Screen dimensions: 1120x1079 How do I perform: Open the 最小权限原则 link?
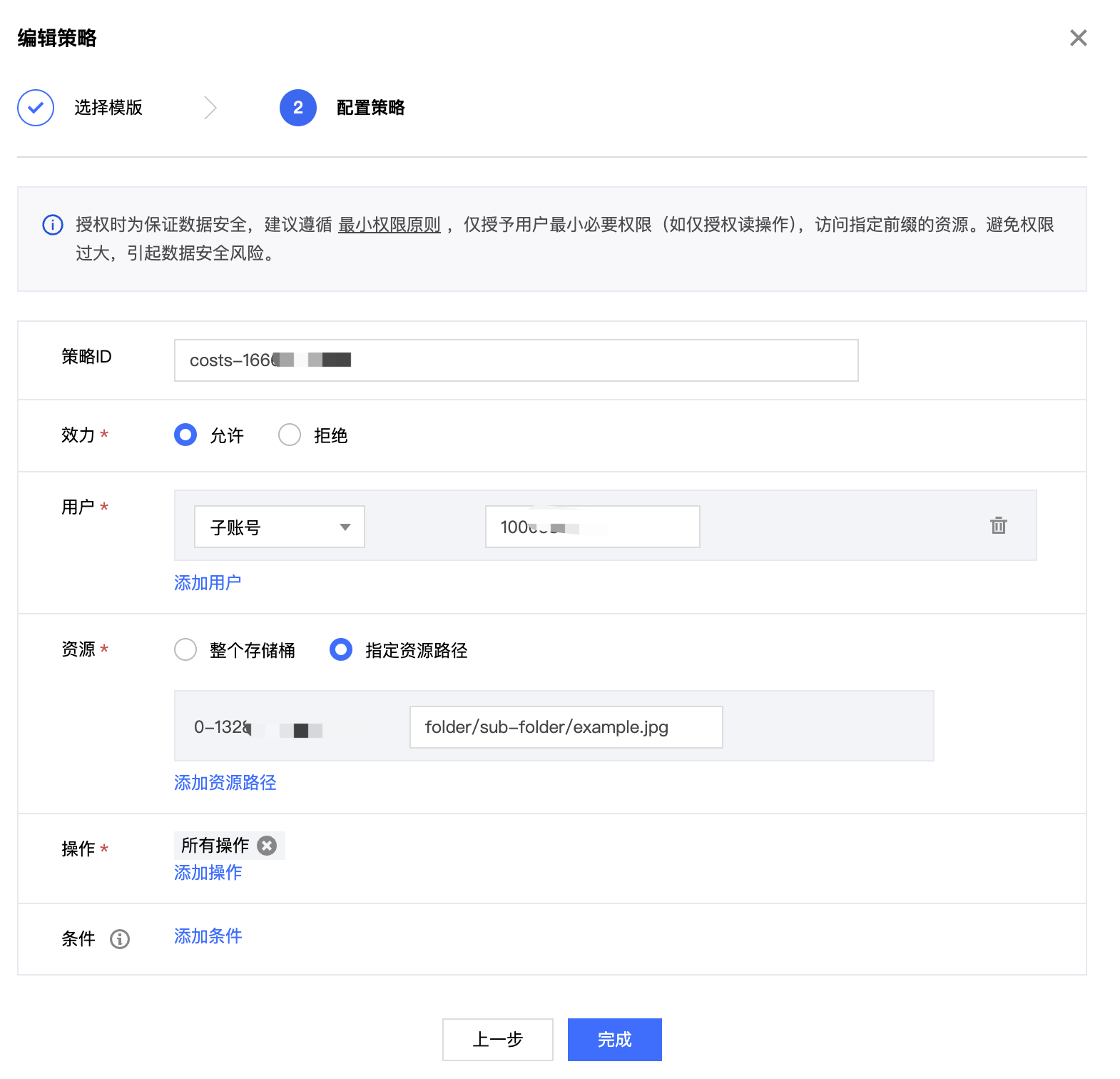[389, 225]
